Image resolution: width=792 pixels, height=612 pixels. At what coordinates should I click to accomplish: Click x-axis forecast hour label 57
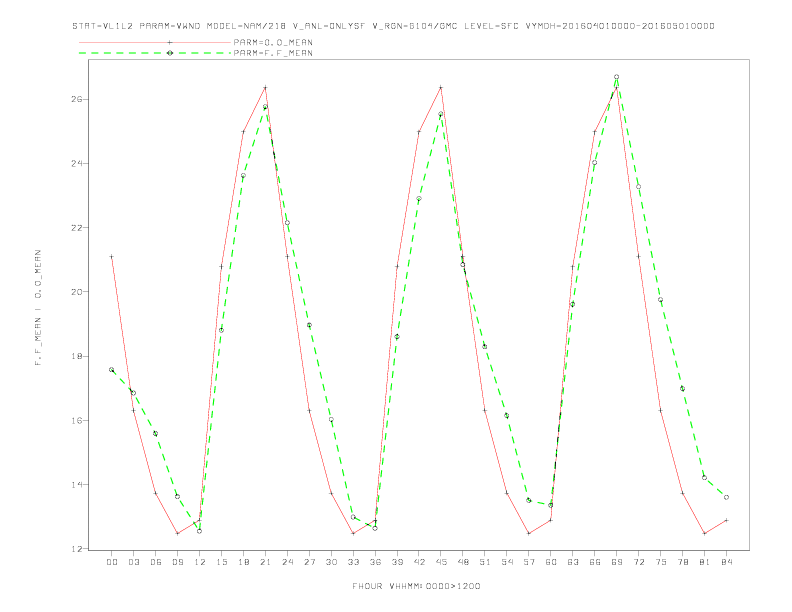point(529,562)
